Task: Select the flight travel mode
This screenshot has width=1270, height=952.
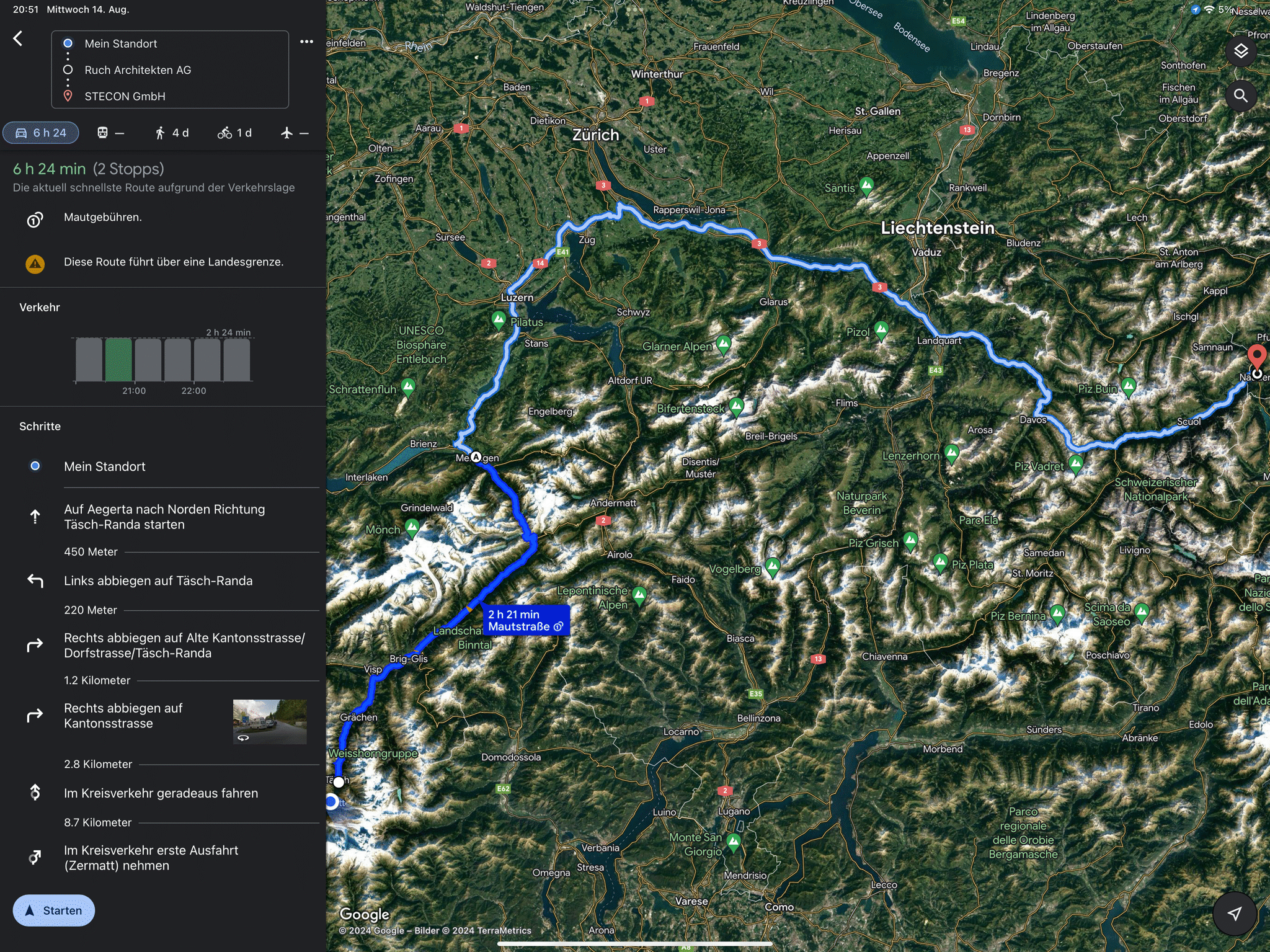Action: [294, 133]
